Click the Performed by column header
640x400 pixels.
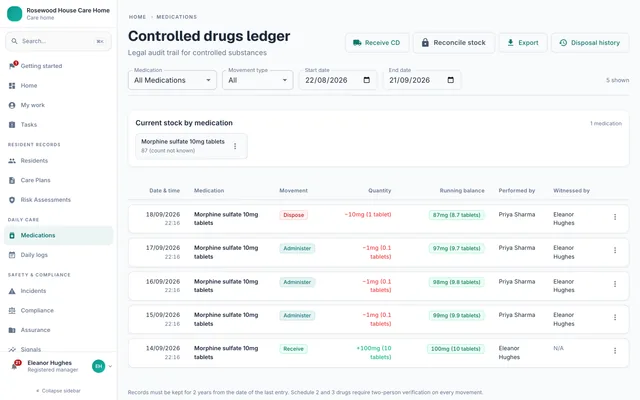click(516, 191)
